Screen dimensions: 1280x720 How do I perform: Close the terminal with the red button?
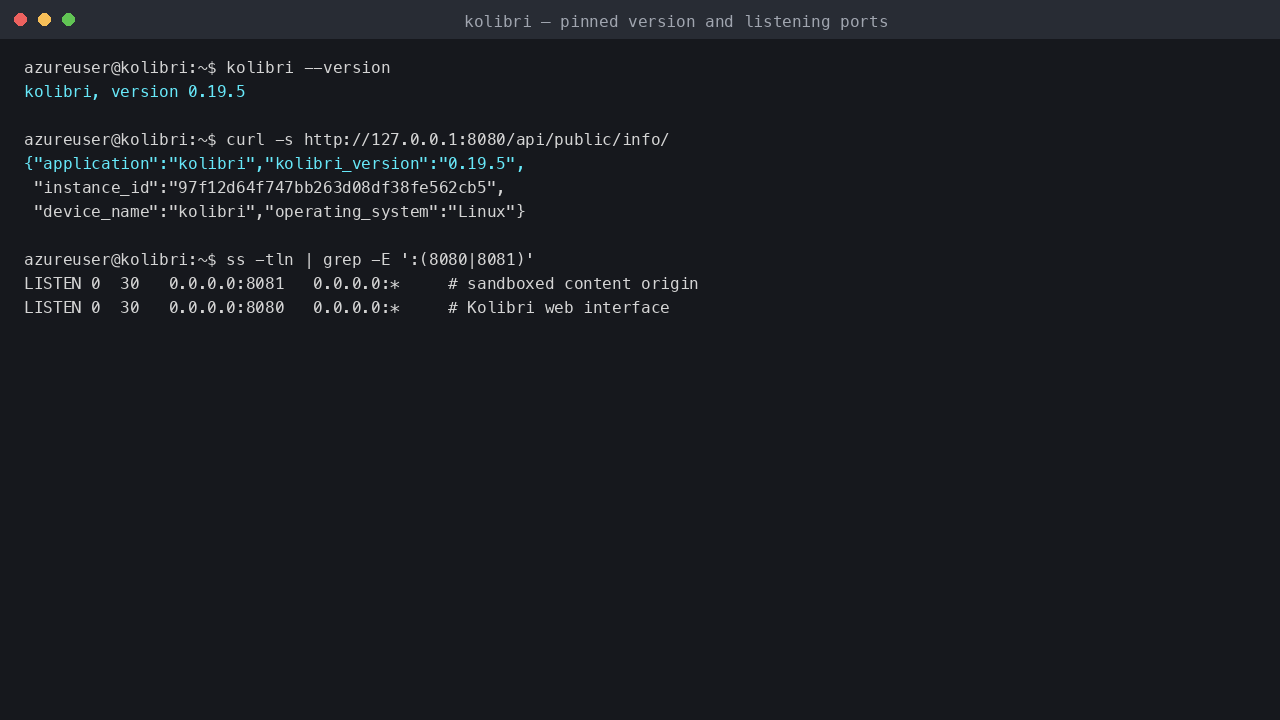[x=20, y=20]
